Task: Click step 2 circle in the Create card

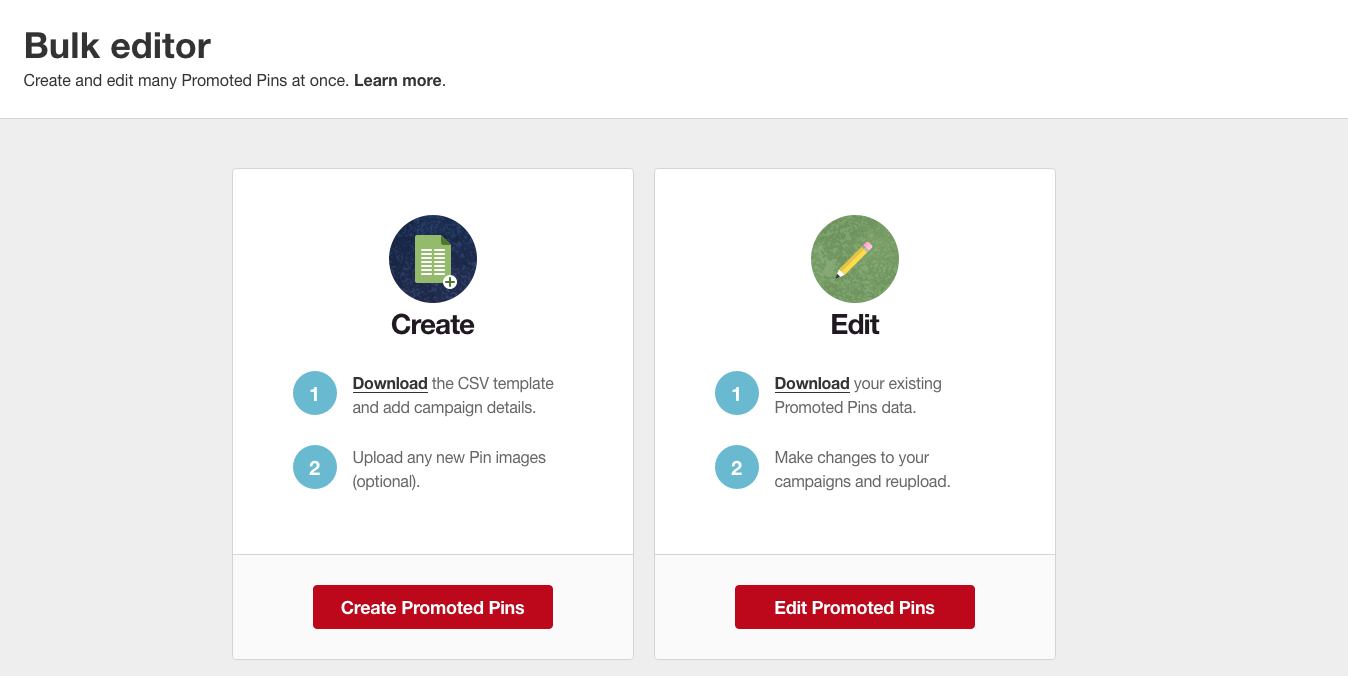Action: (x=315, y=467)
